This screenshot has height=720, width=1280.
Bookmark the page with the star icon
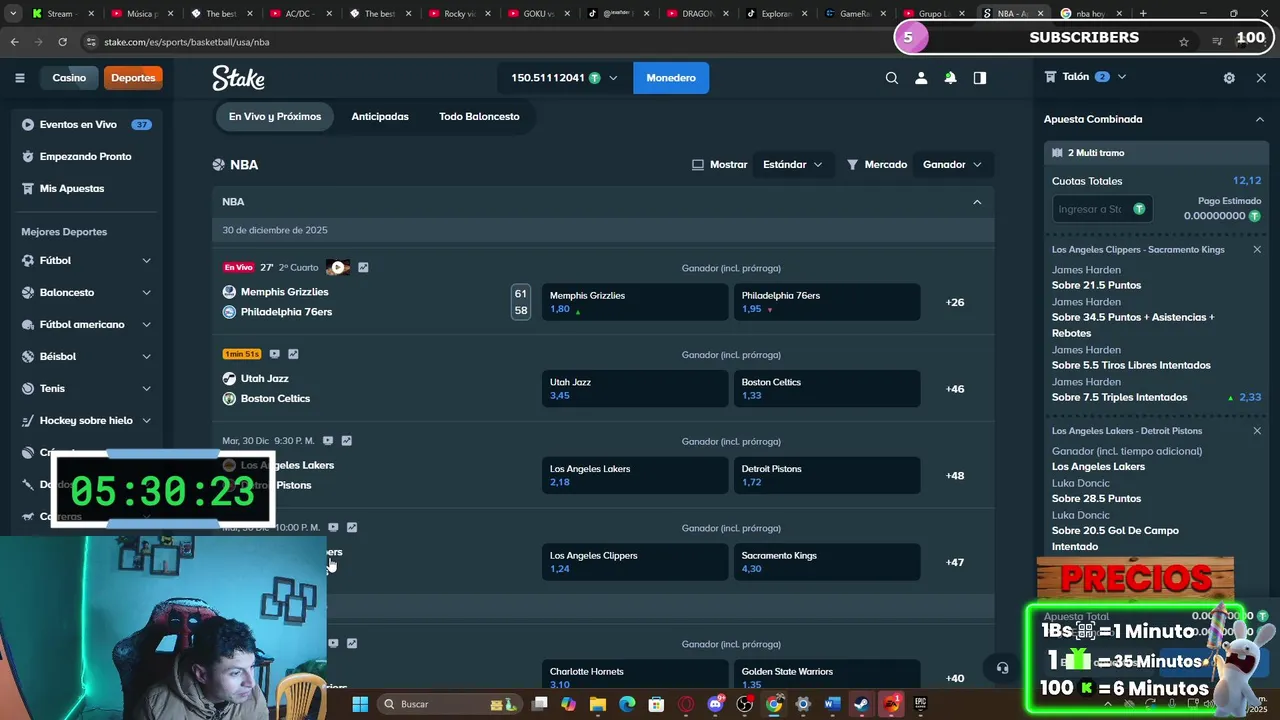[x=1184, y=42]
